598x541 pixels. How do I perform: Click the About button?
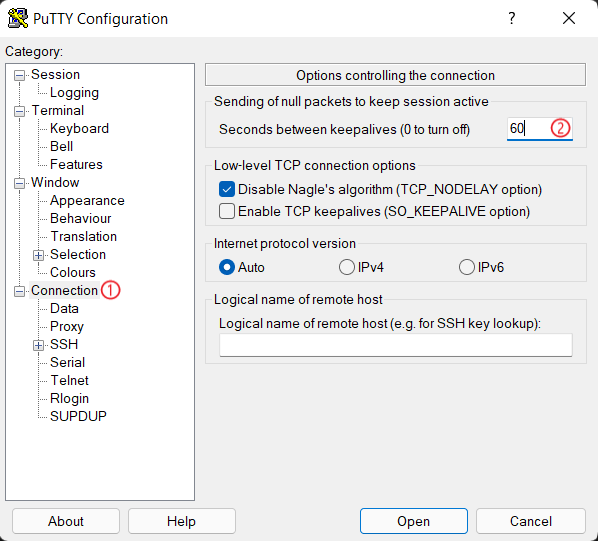click(66, 521)
